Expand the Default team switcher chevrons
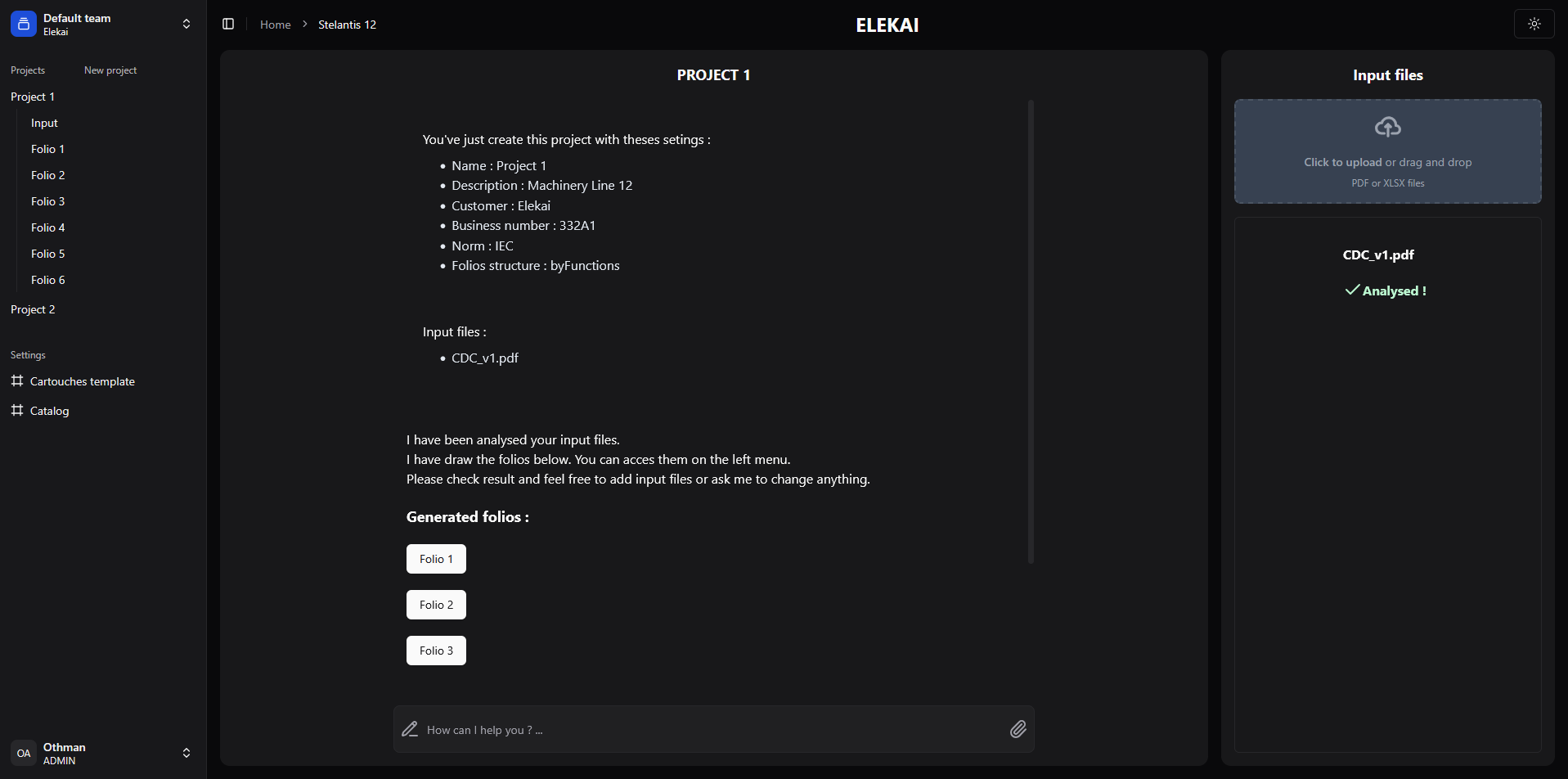Viewport: 1568px width, 779px height. pos(186,25)
